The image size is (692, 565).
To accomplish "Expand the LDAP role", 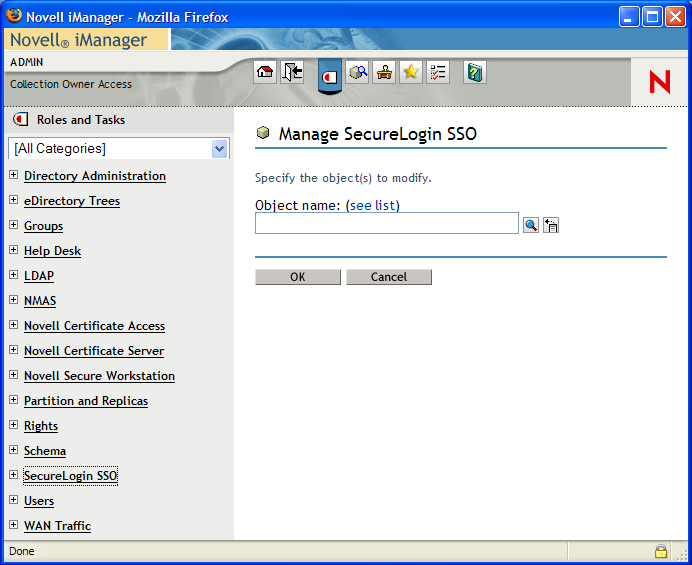I will click(x=14, y=275).
